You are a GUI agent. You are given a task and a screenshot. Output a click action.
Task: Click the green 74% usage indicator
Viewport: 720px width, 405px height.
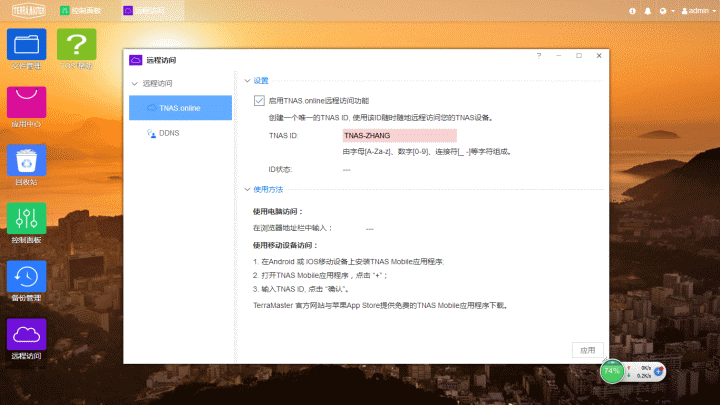click(612, 371)
